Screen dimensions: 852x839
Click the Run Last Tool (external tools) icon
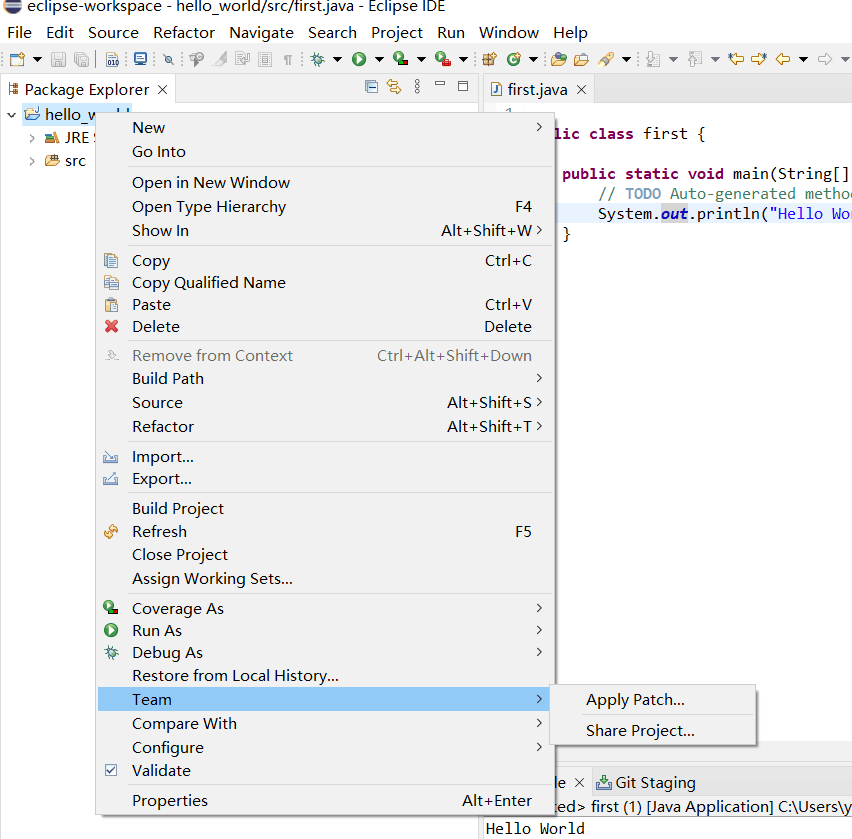[x=443, y=59]
